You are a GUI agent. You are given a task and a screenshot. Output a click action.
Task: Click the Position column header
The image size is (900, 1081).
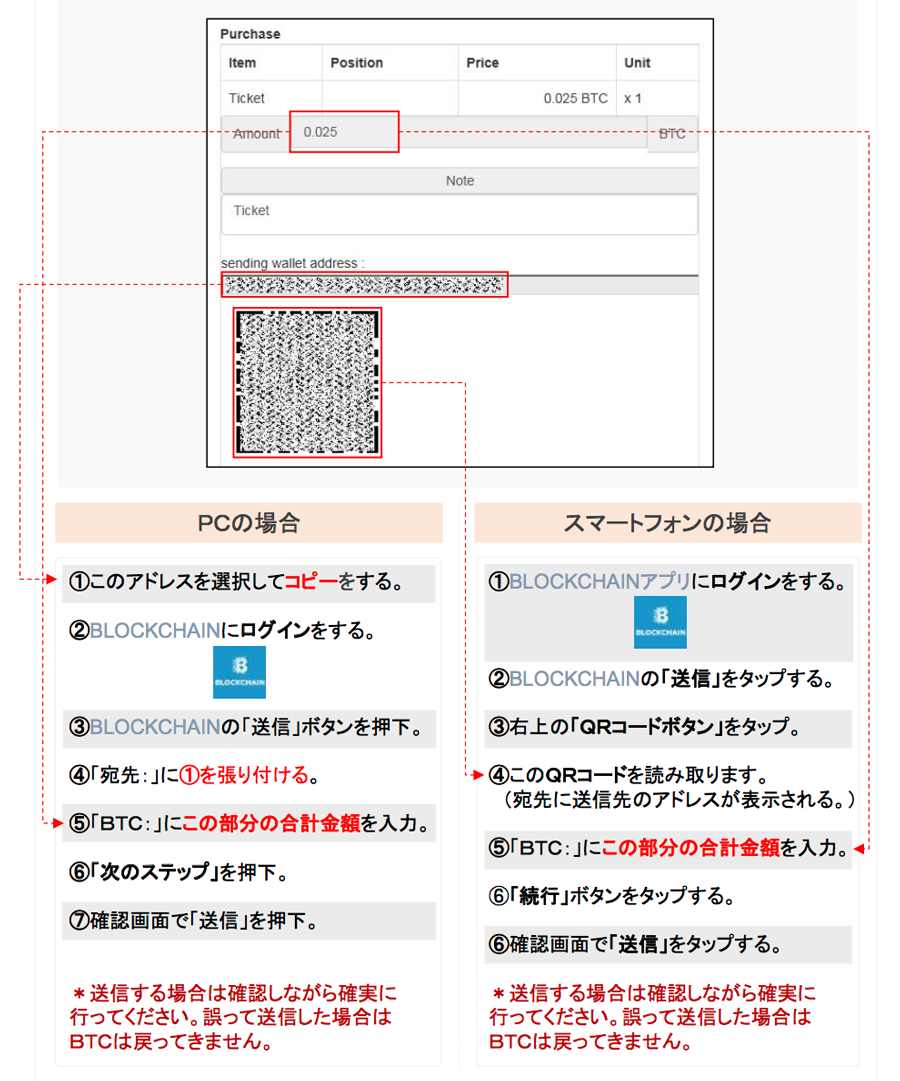(x=357, y=63)
